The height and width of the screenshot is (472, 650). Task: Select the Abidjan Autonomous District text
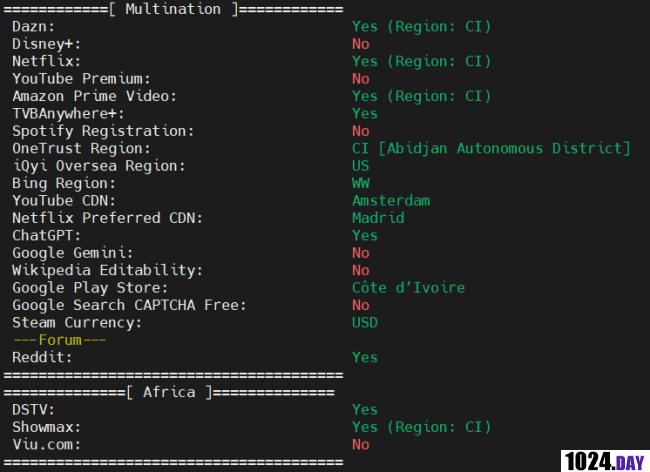504,148
